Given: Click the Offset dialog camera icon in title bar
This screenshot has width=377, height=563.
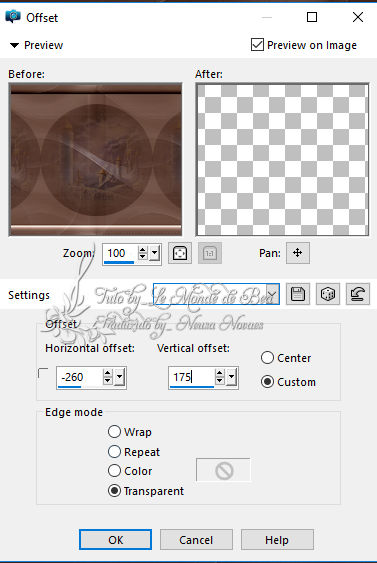Looking at the screenshot, I should pyautogui.click(x=13, y=17).
